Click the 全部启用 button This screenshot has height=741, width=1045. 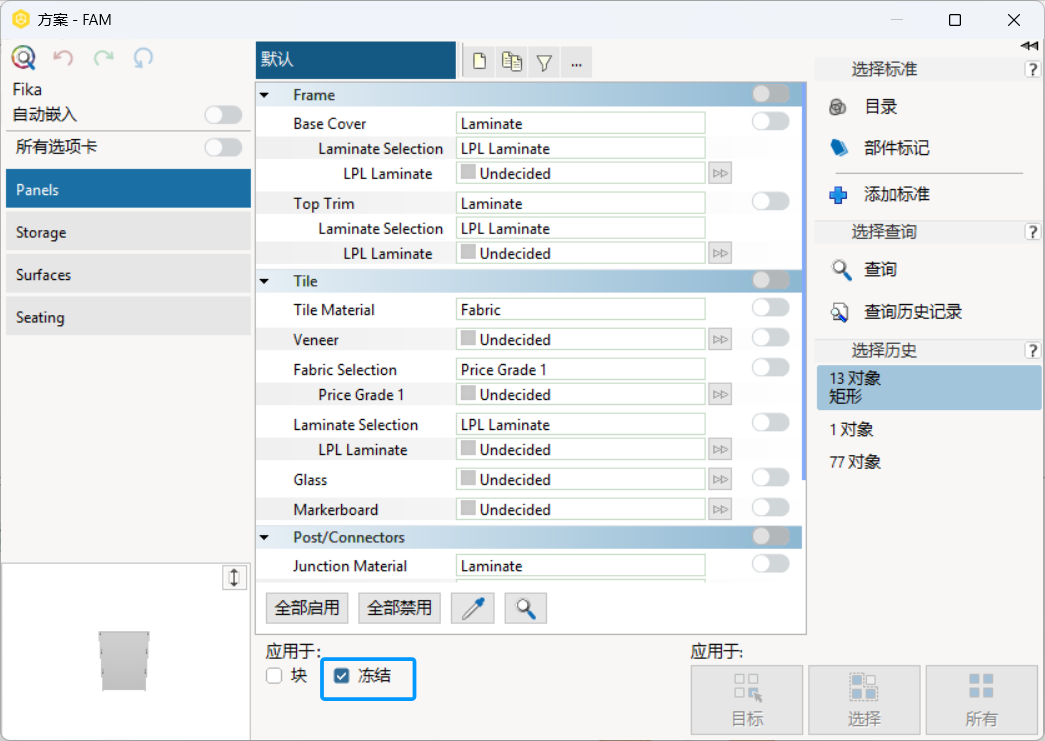pos(307,608)
